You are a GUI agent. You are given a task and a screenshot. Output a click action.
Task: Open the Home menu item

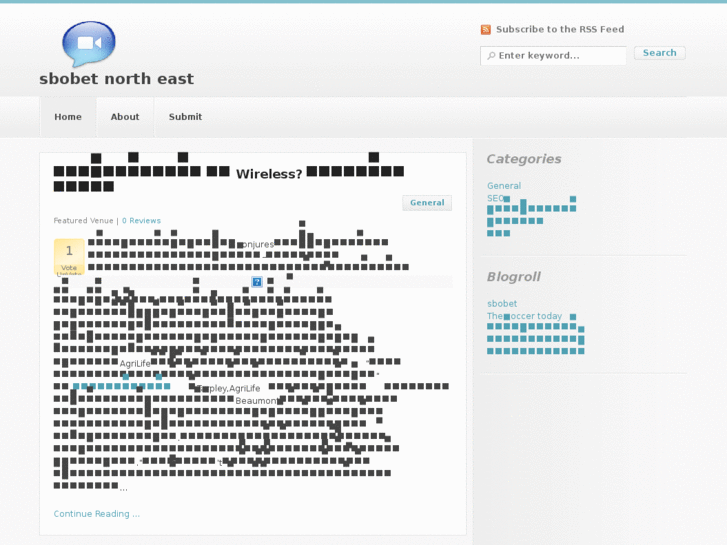(68, 117)
